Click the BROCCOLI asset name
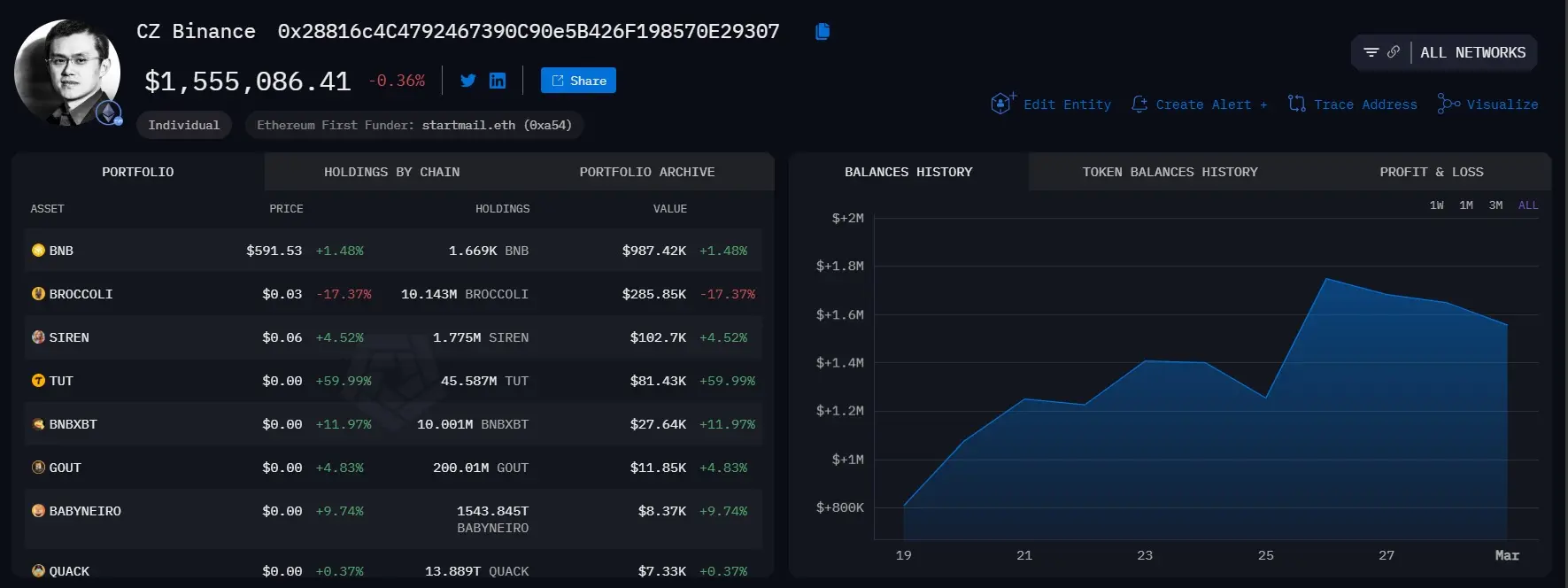The height and width of the screenshot is (588, 1568). (x=81, y=294)
